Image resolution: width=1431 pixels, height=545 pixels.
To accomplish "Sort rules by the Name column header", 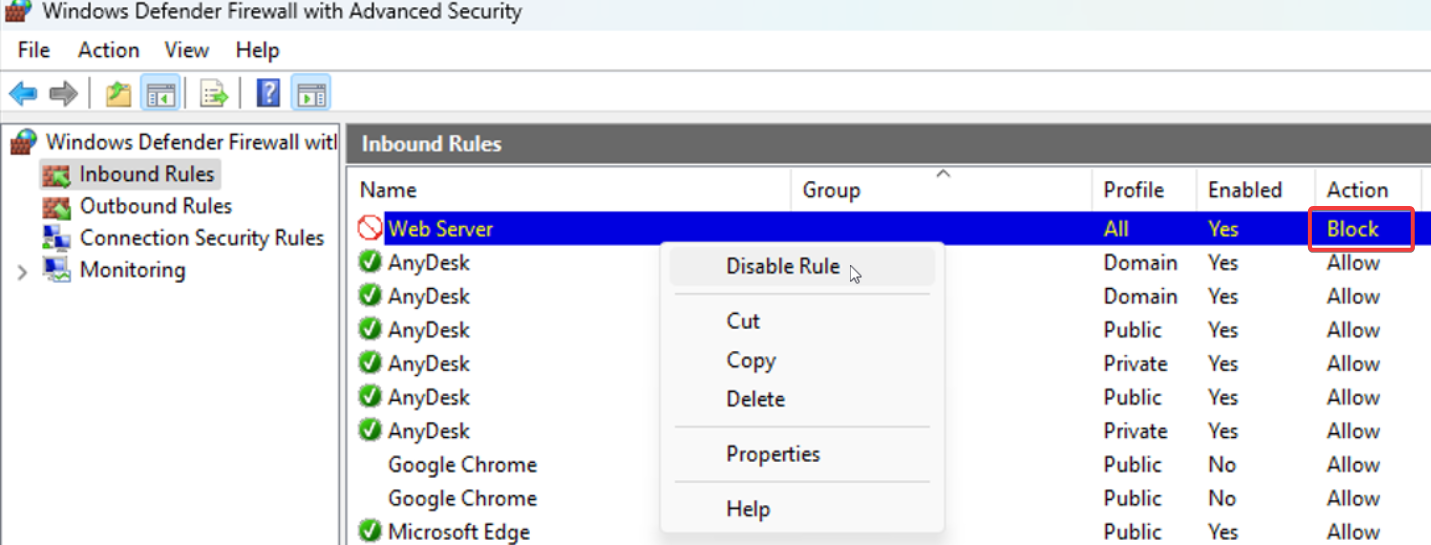I will [388, 190].
